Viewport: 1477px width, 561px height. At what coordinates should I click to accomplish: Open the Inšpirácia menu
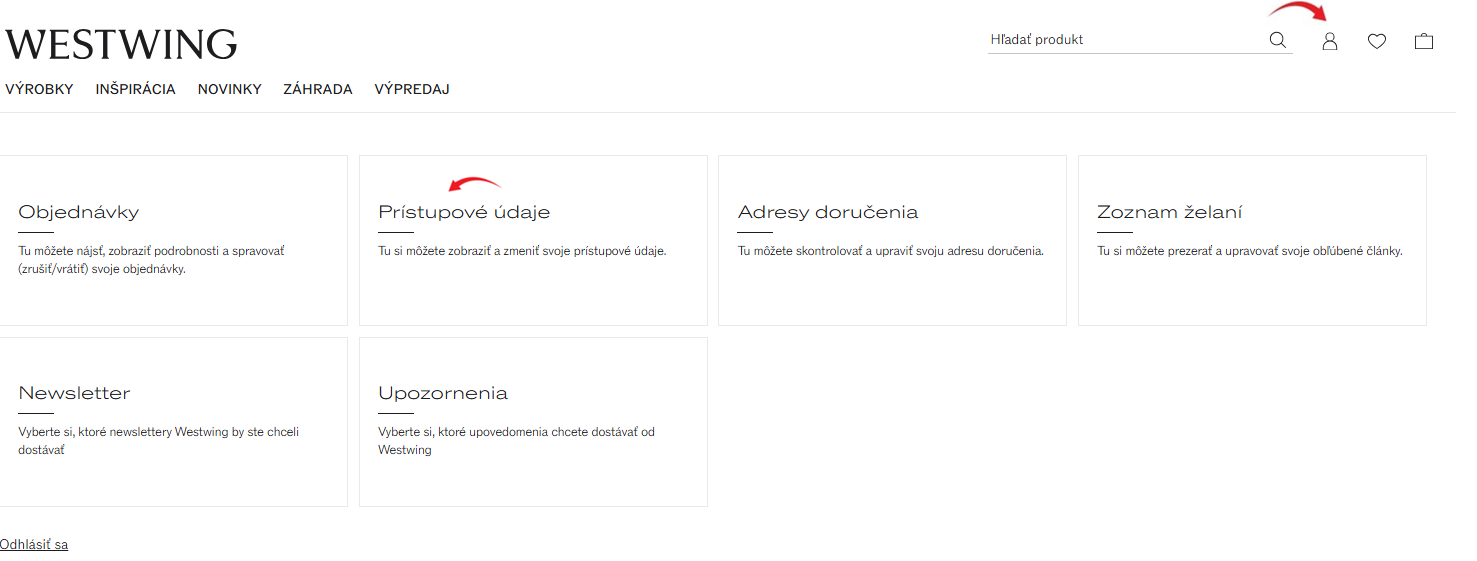point(136,89)
